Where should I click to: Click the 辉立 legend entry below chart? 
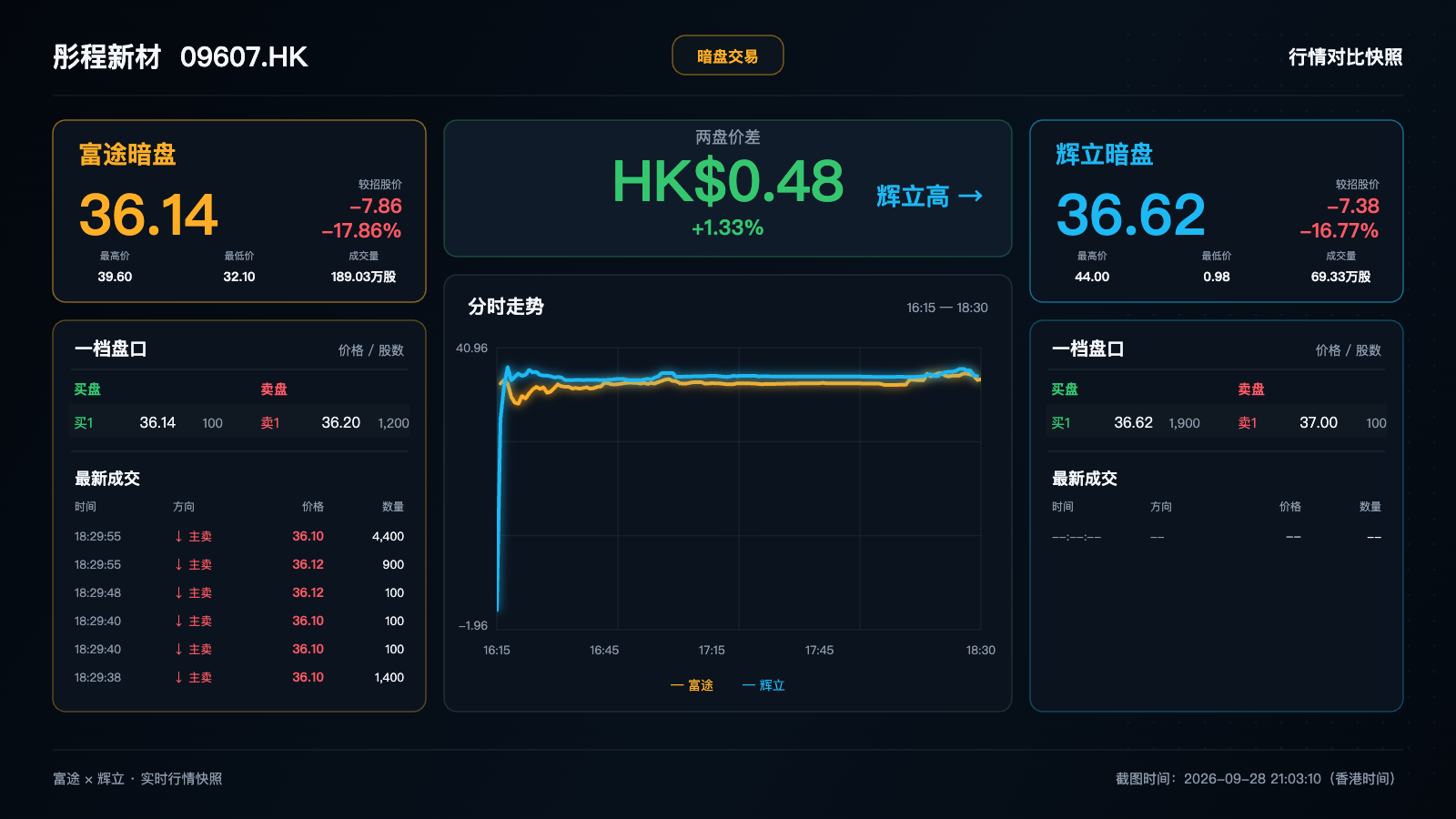click(x=763, y=685)
